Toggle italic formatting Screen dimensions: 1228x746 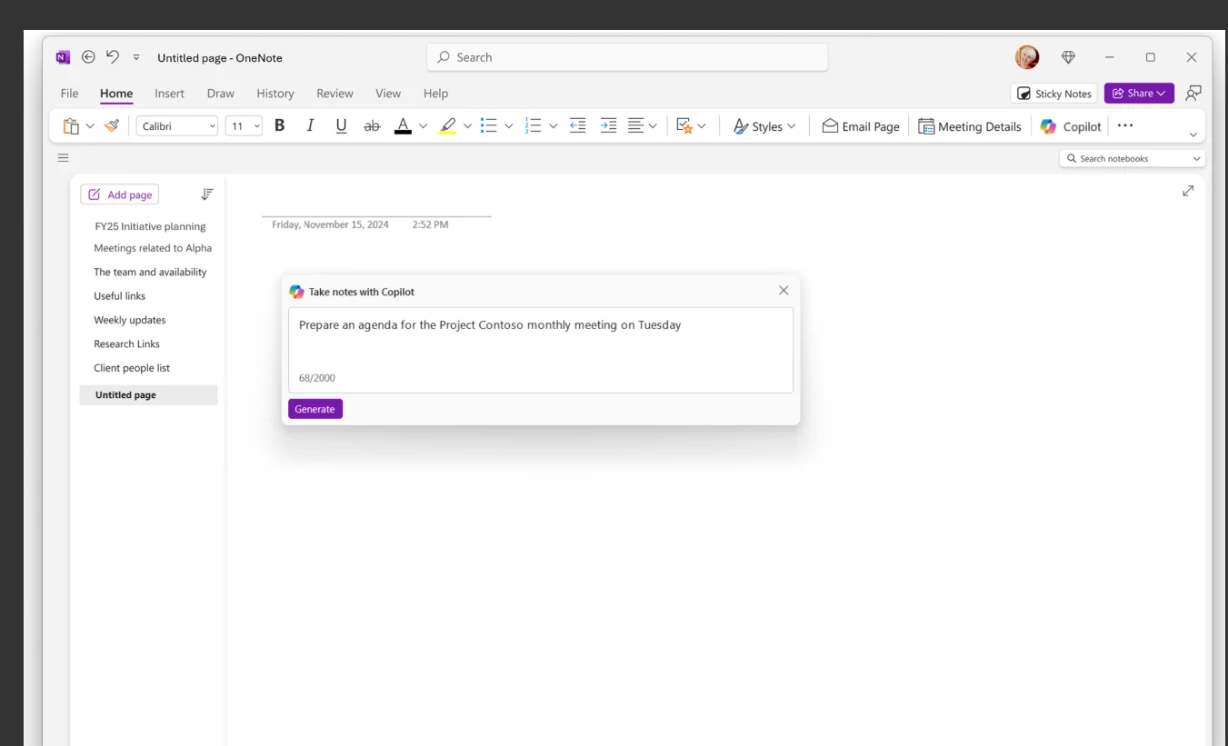pos(310,126)
